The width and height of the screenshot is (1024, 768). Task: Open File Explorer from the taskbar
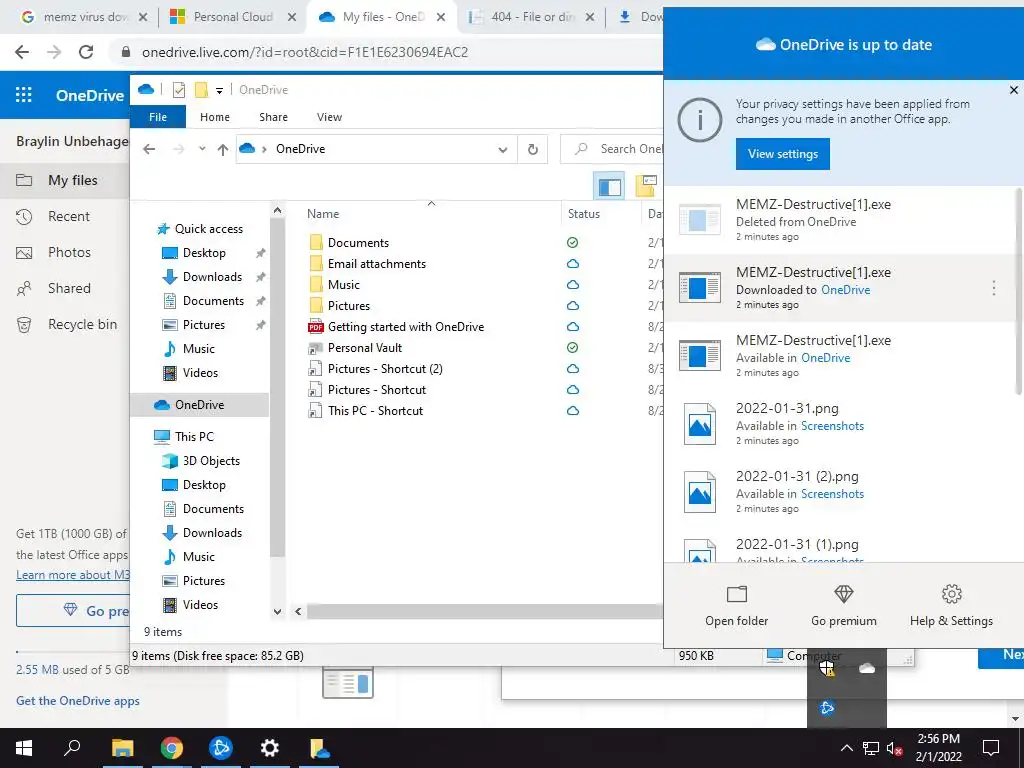(122, 748)
